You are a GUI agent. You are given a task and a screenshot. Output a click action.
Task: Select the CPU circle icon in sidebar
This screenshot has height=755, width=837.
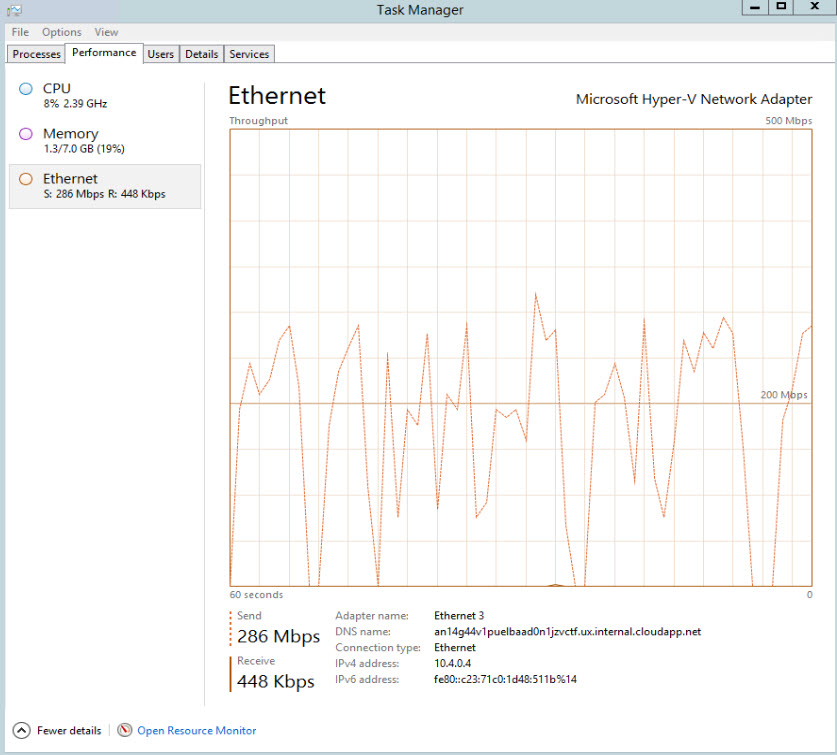coord(24,88)
